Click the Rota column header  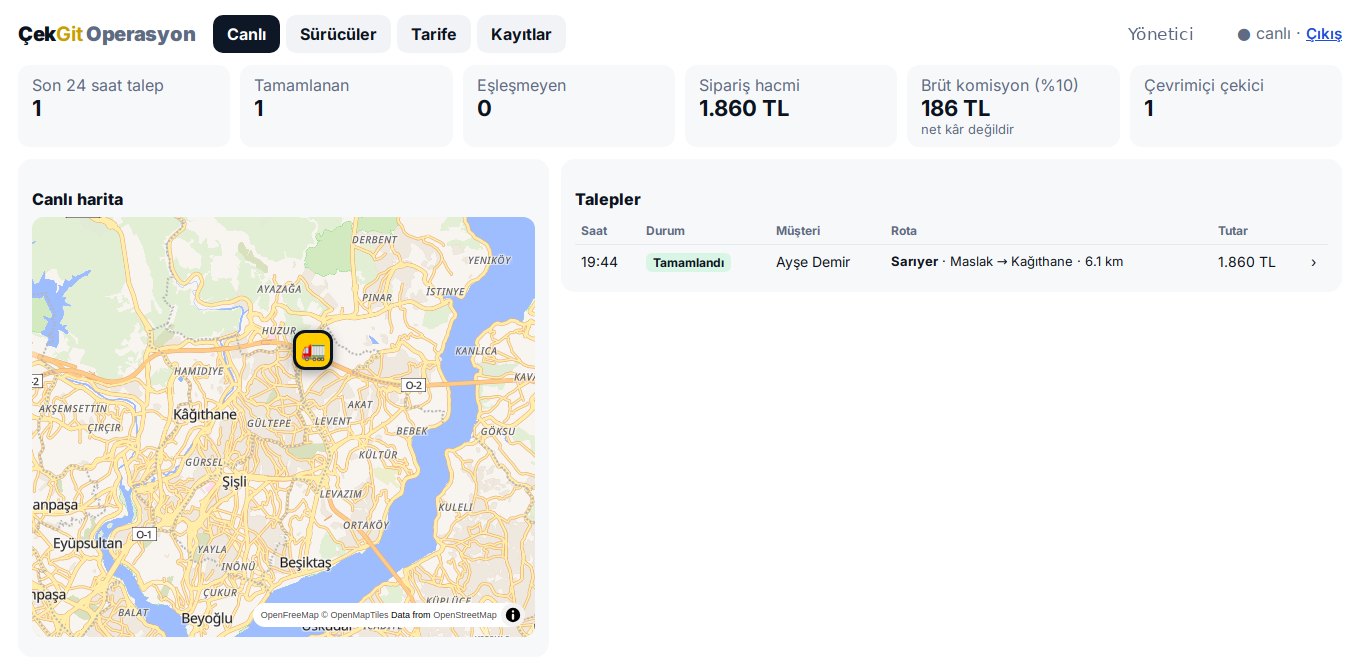(904, 231)
